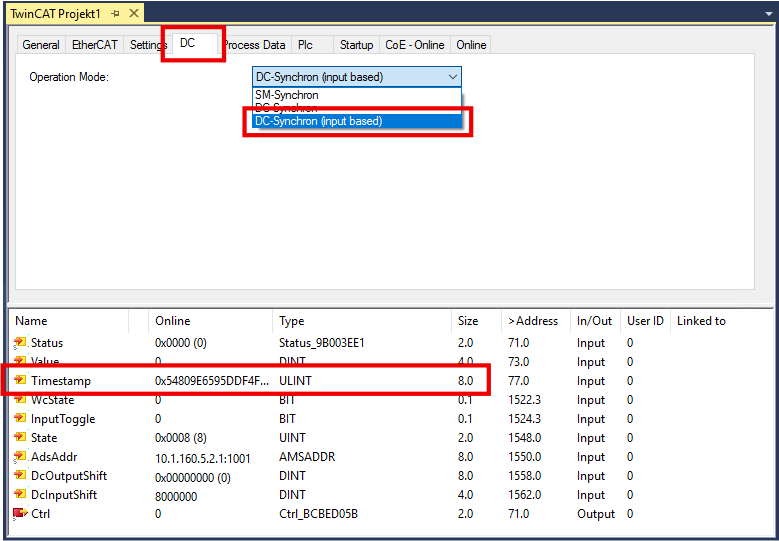This screenshot has height=541, width=779.
Task: Sort by the Name column header
Action: [32, 321]
